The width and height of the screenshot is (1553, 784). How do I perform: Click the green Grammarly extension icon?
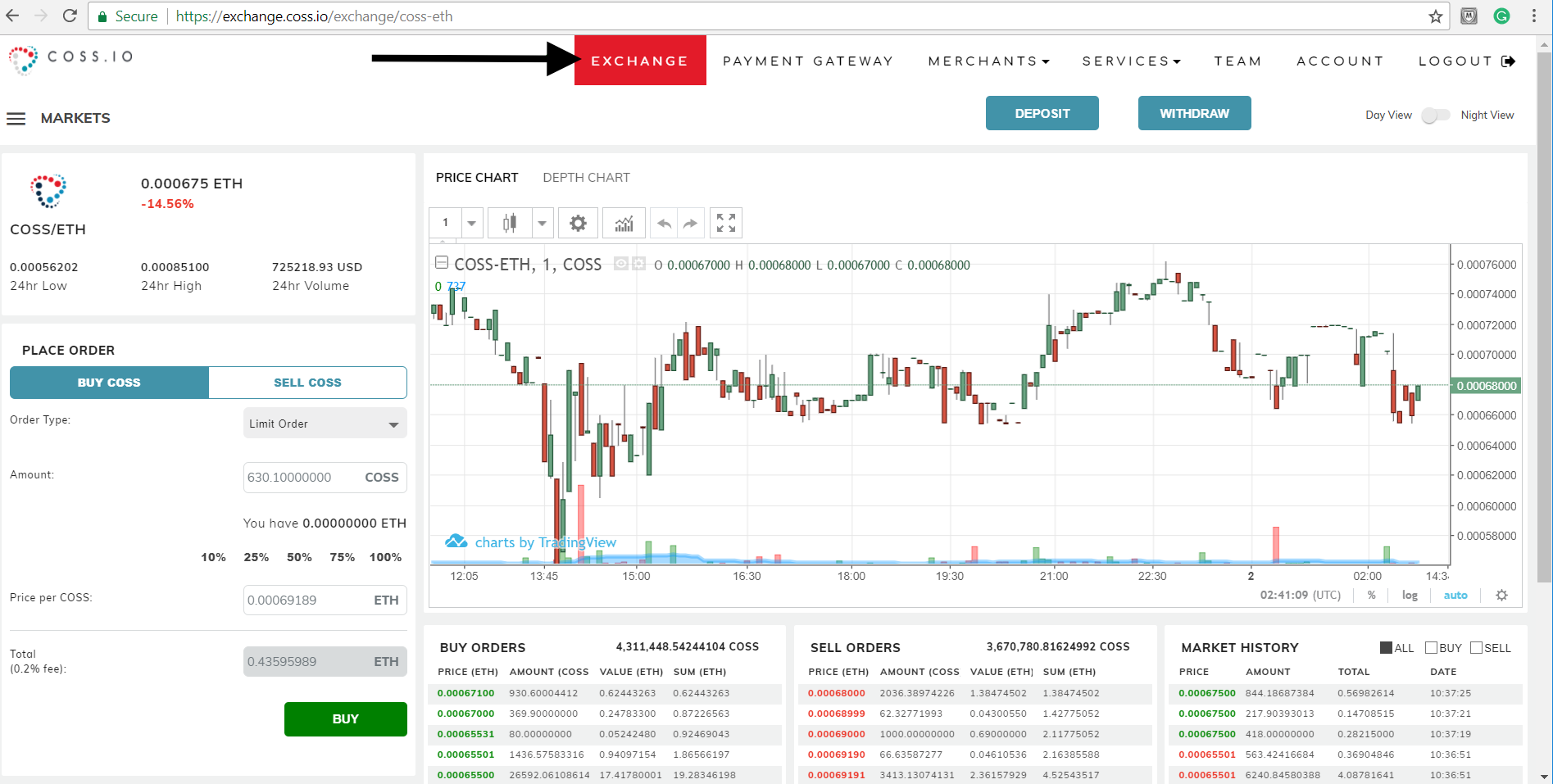point(1502,16)
